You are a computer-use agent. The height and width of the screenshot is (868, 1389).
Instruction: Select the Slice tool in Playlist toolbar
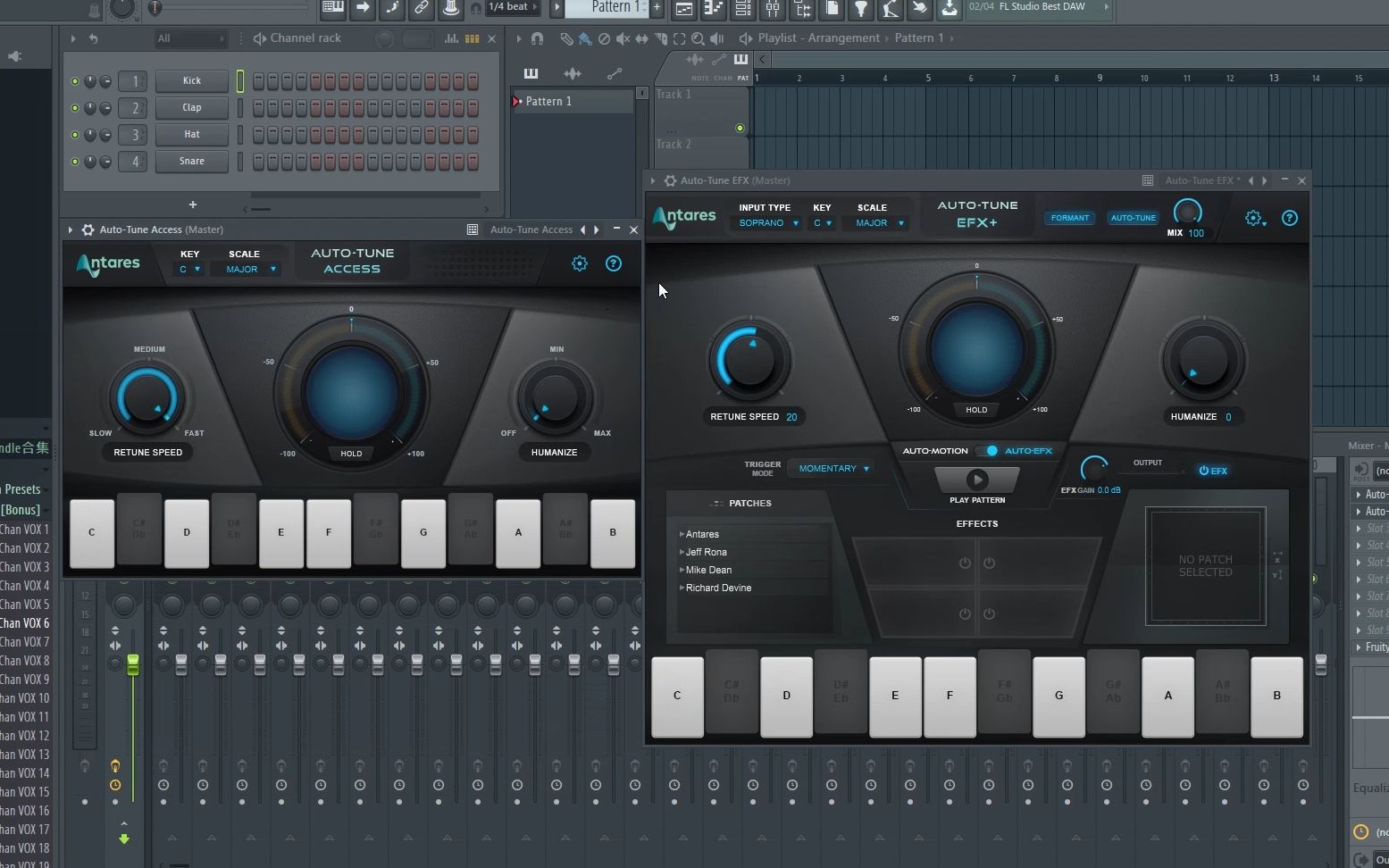(x=661, y=39)
